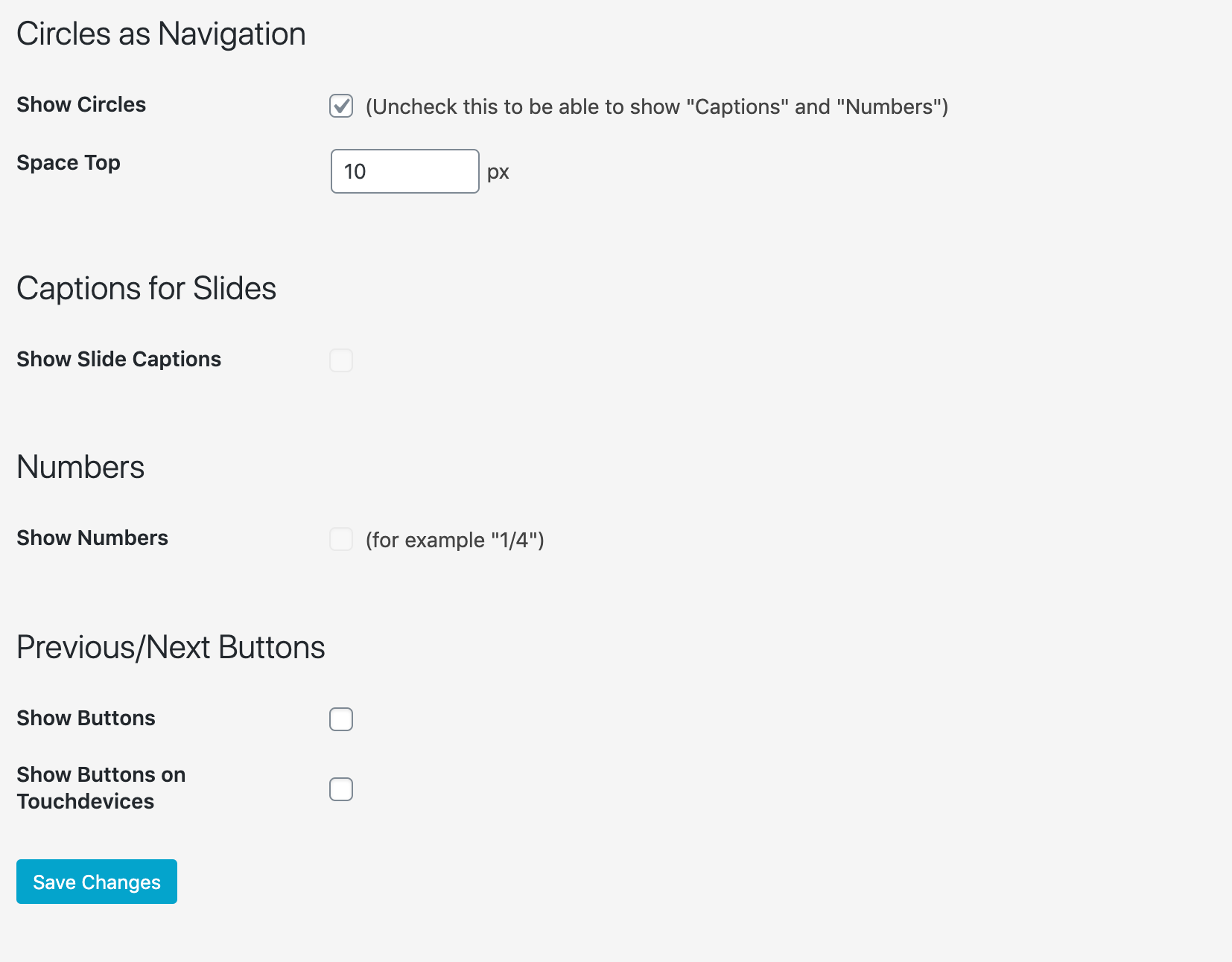This screenshot has height=962, width=1232.
Task: Click the "Show Circles" label text
Action: (x=81, y=105)
